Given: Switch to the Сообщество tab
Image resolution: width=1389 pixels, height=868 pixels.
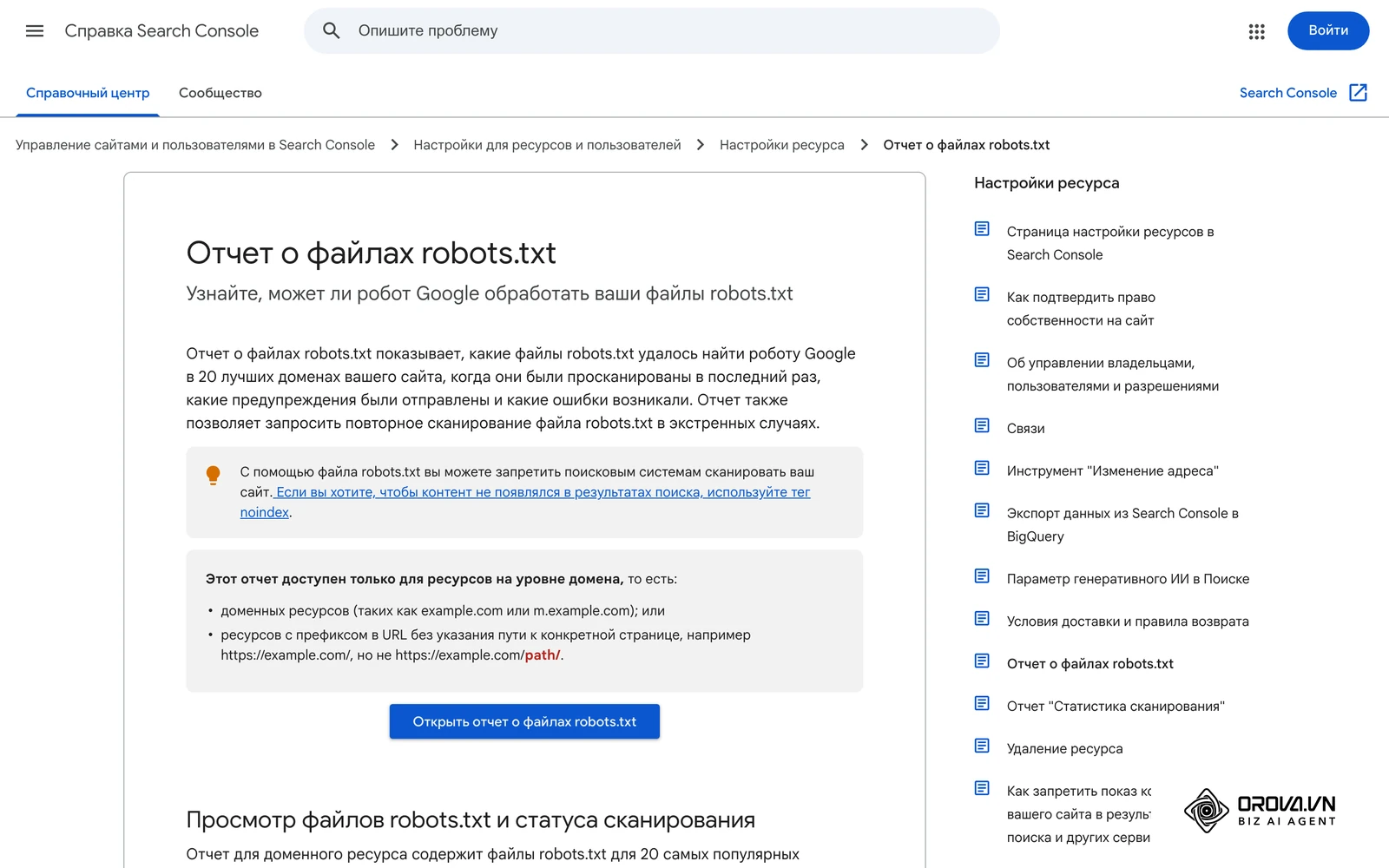Looking at the screenshot, I should click(x=221, y=93).
